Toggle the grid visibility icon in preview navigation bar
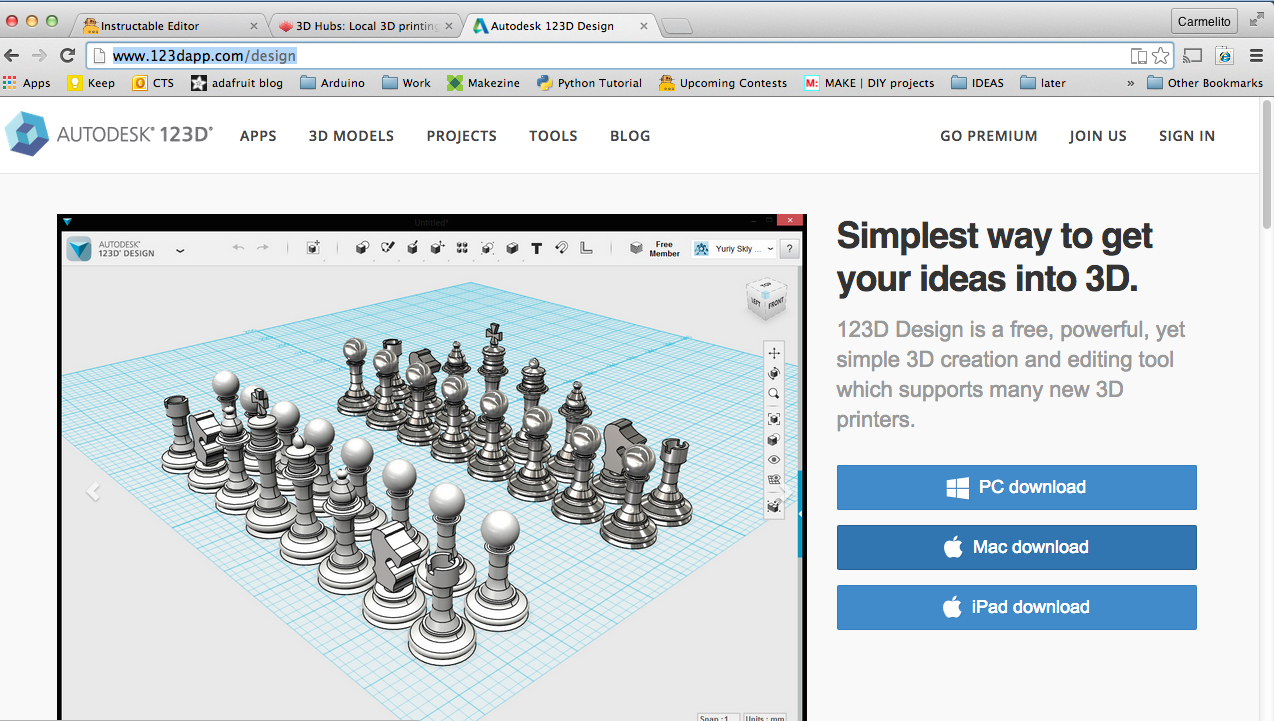The height and width of the screenshot is (721, 1274). (x=774, y=480)
